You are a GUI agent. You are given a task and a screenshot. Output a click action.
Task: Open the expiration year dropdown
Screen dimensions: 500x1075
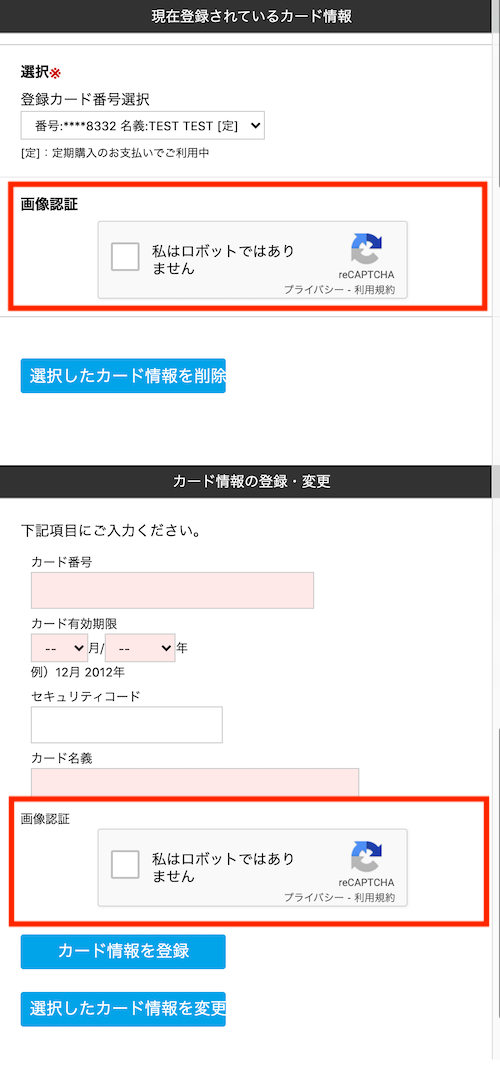(140, 647)
